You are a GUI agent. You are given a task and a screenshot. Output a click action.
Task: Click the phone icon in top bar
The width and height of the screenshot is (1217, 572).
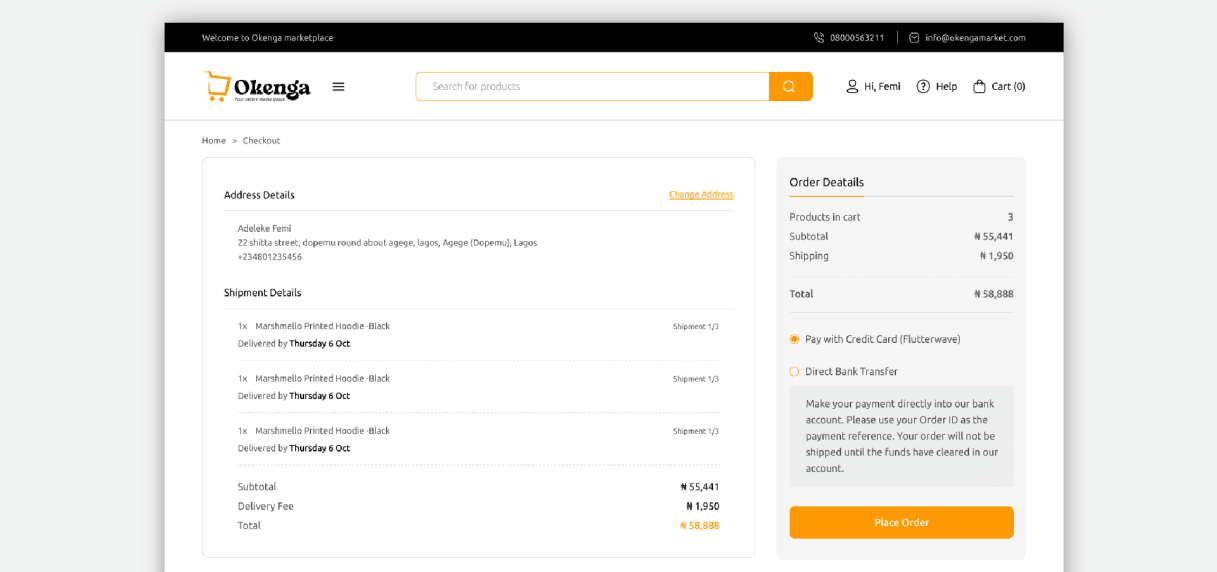pyautogui.click(x=819, y=38)
